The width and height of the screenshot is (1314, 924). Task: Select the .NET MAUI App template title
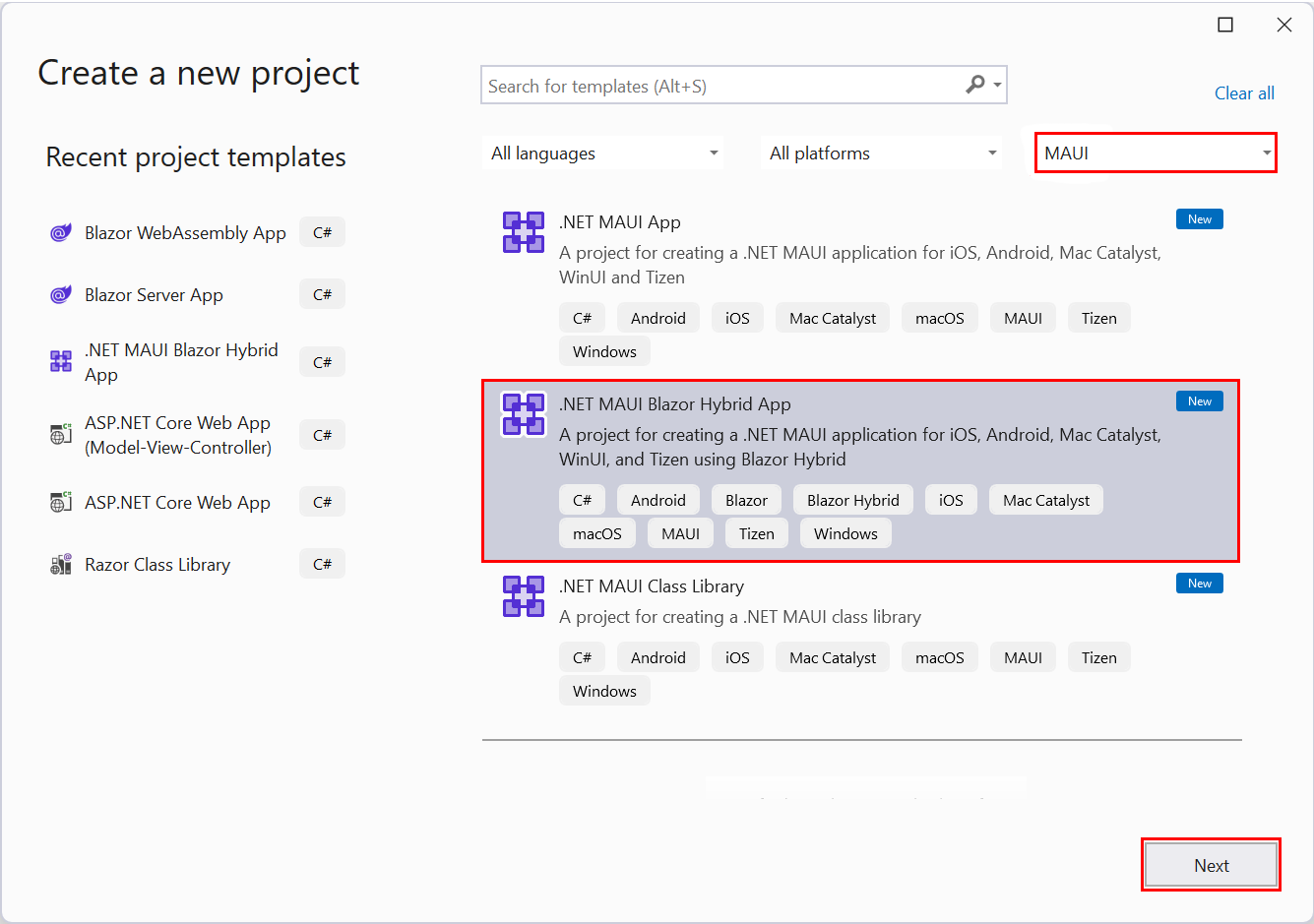point(620,222)
